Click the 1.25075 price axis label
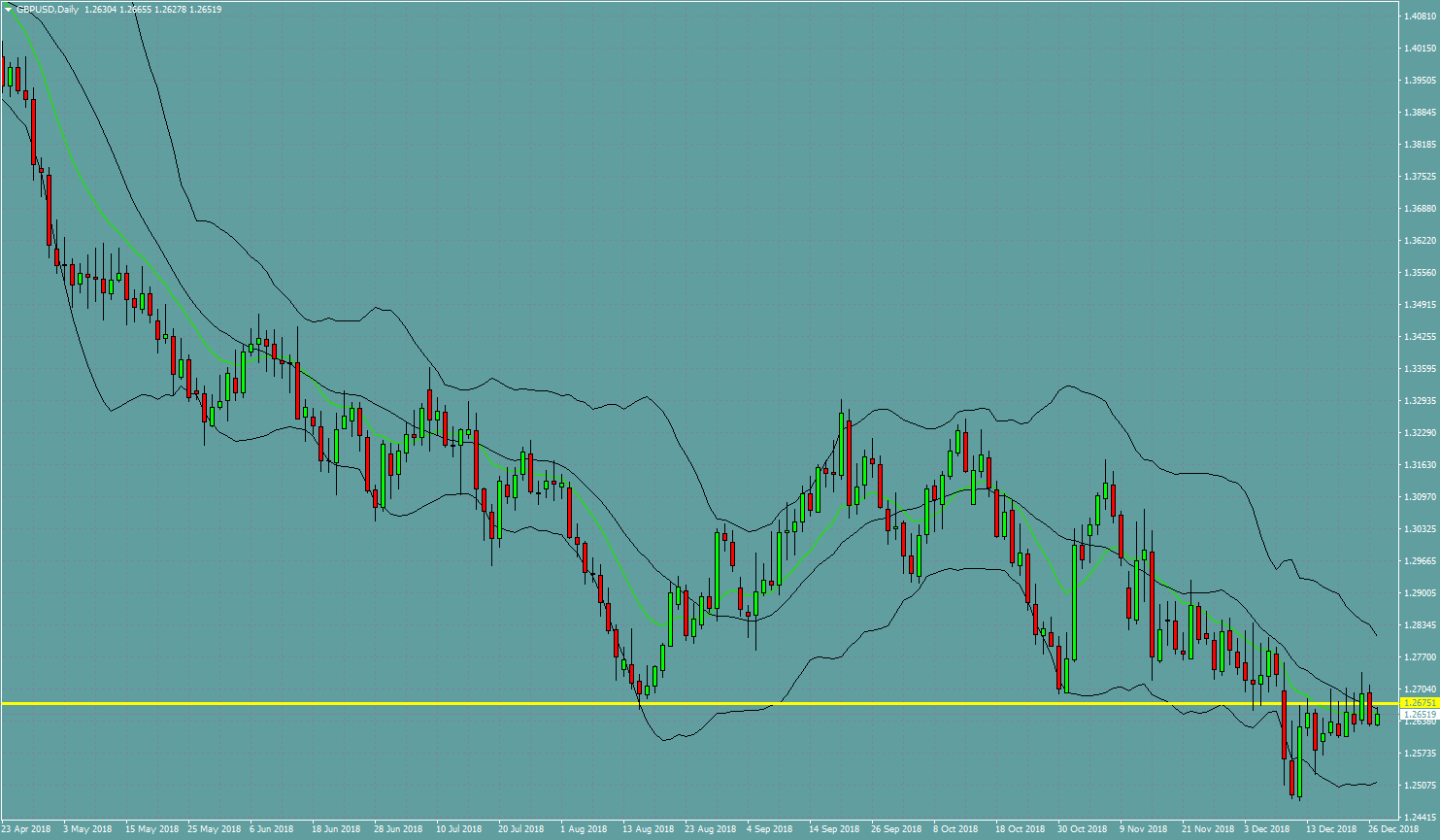The height and width of the screenshot is (840, 1440). 1419,785
